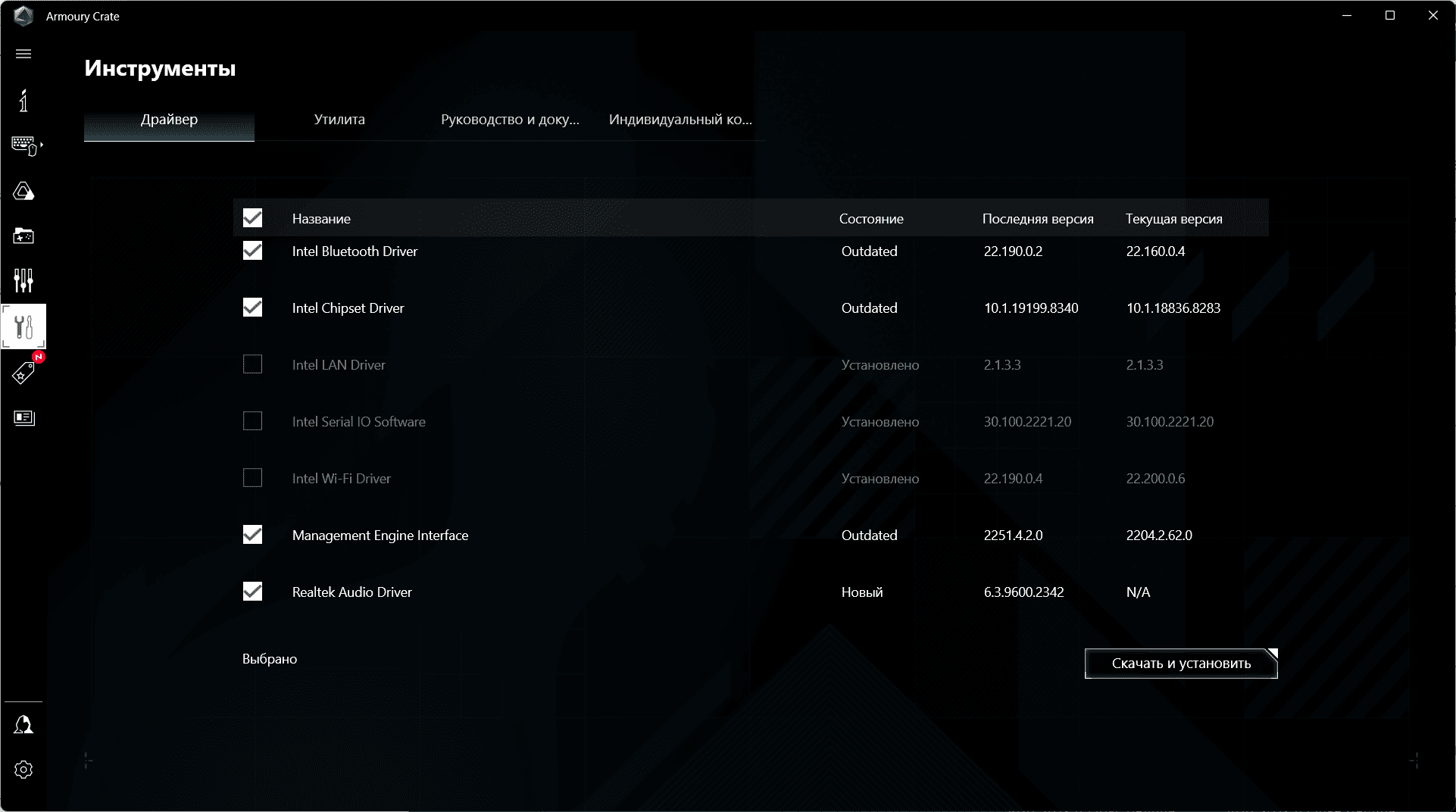The image size is (1456, 812).
Task: Open the Aura Sync triangle icon
Action: pyautogui.click(x=23, y=191)
